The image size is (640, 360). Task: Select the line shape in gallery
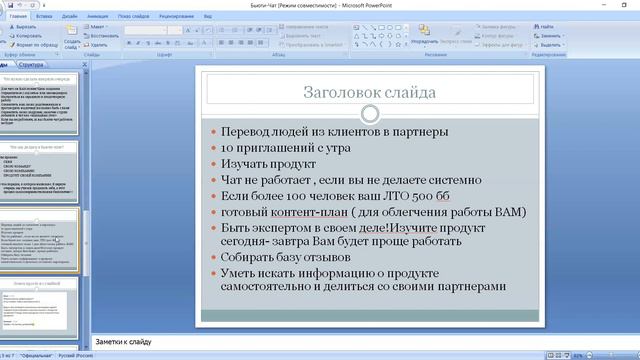(364, 27)
